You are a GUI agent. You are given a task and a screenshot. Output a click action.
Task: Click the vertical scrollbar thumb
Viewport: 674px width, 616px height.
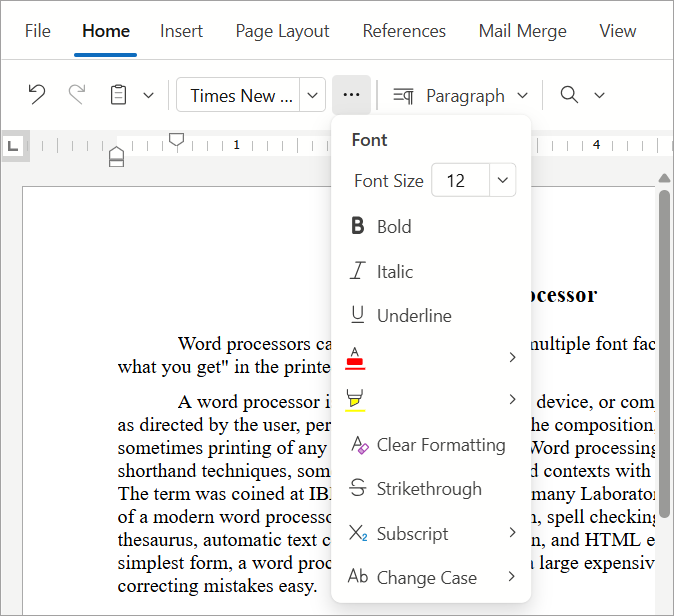click(664, 354)
